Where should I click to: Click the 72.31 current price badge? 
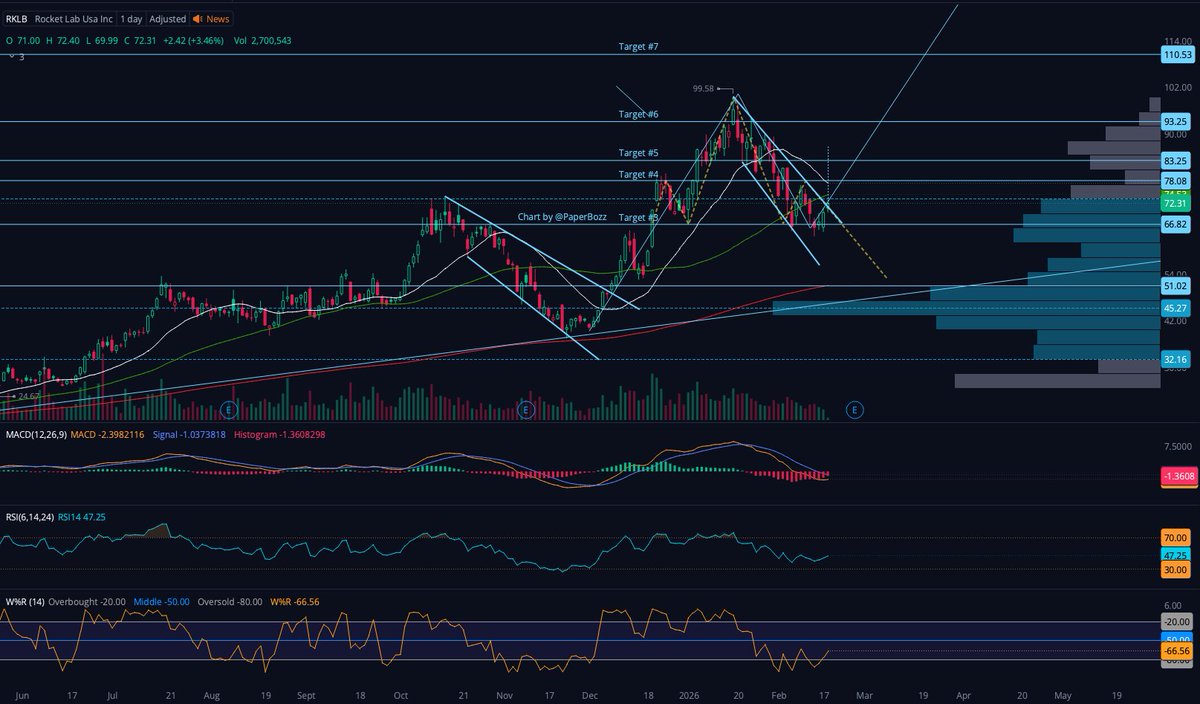(x=1174, y=203)
